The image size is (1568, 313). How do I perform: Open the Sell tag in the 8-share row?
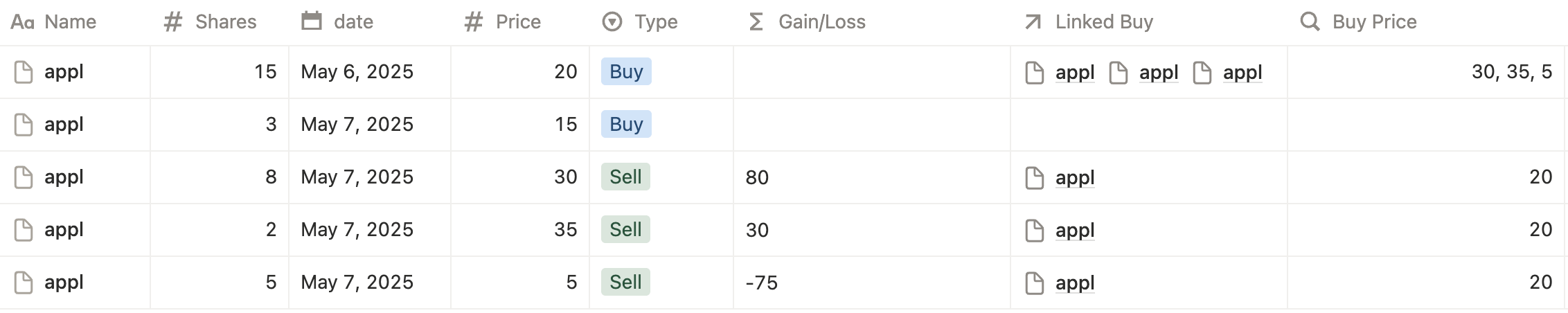pyautogui.click(x=625, y=177)
